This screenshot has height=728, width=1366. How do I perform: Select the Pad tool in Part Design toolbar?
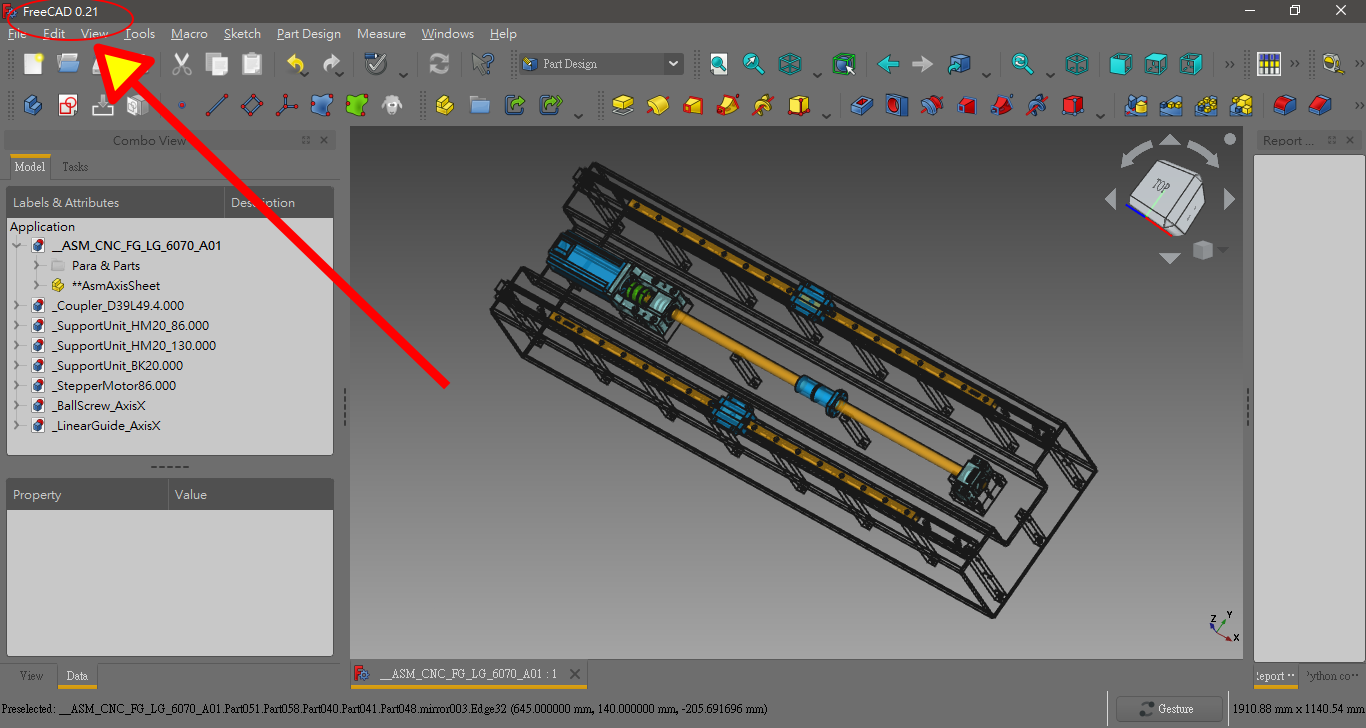coord(623,105)
